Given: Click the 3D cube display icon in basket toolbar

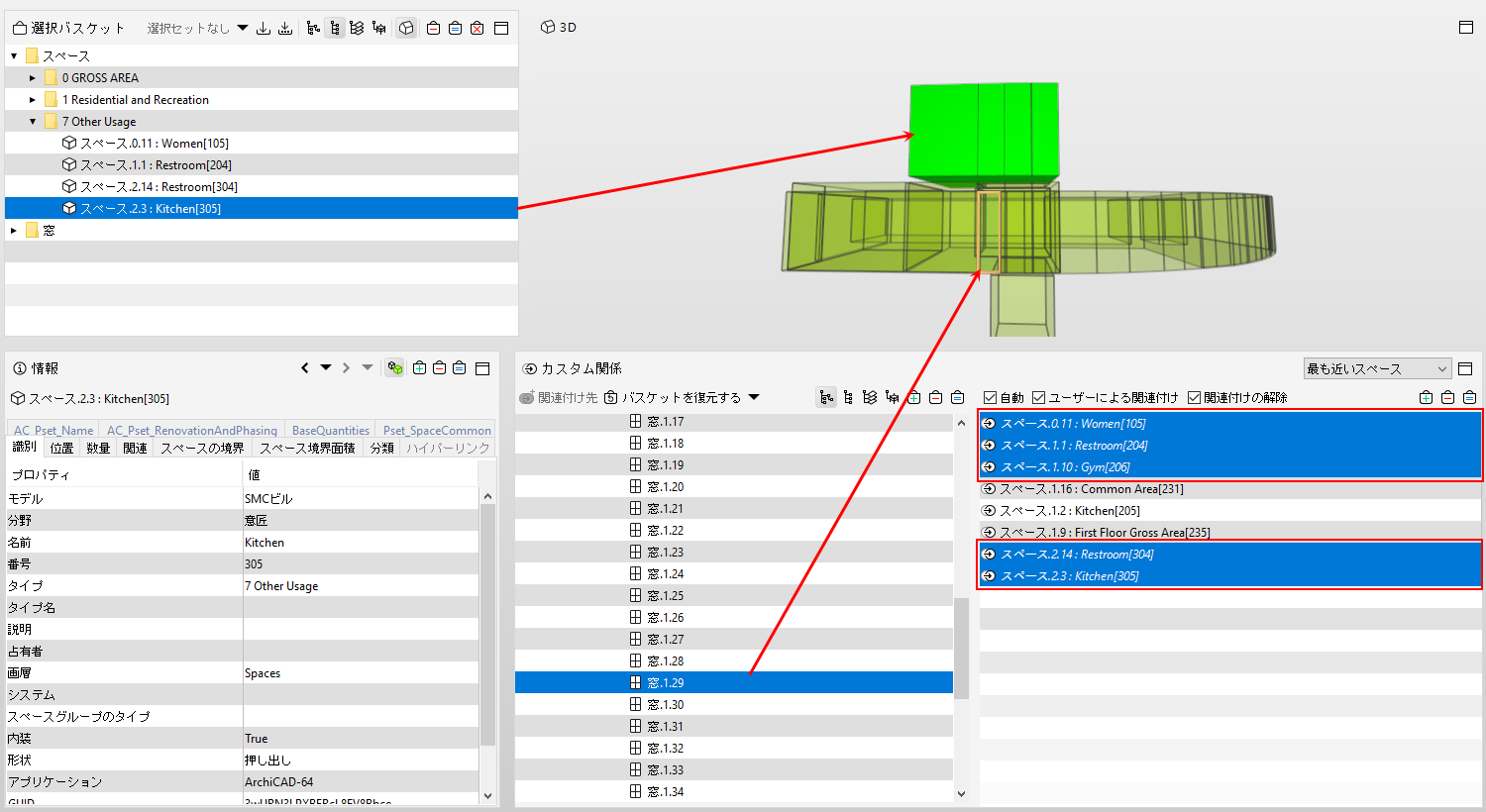Looking at the screenshot, I should [406, 28].
